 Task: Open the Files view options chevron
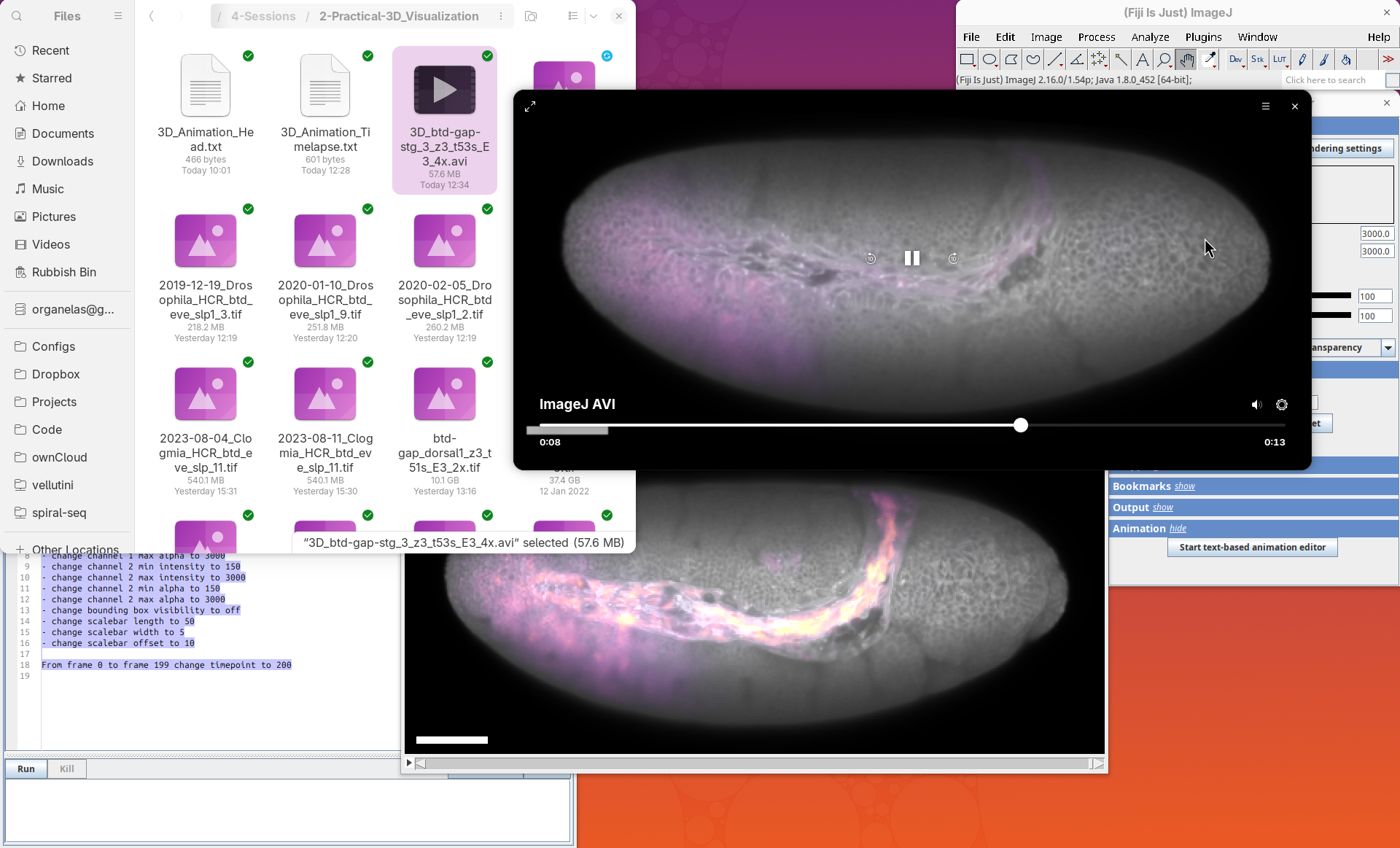point(594,16)
